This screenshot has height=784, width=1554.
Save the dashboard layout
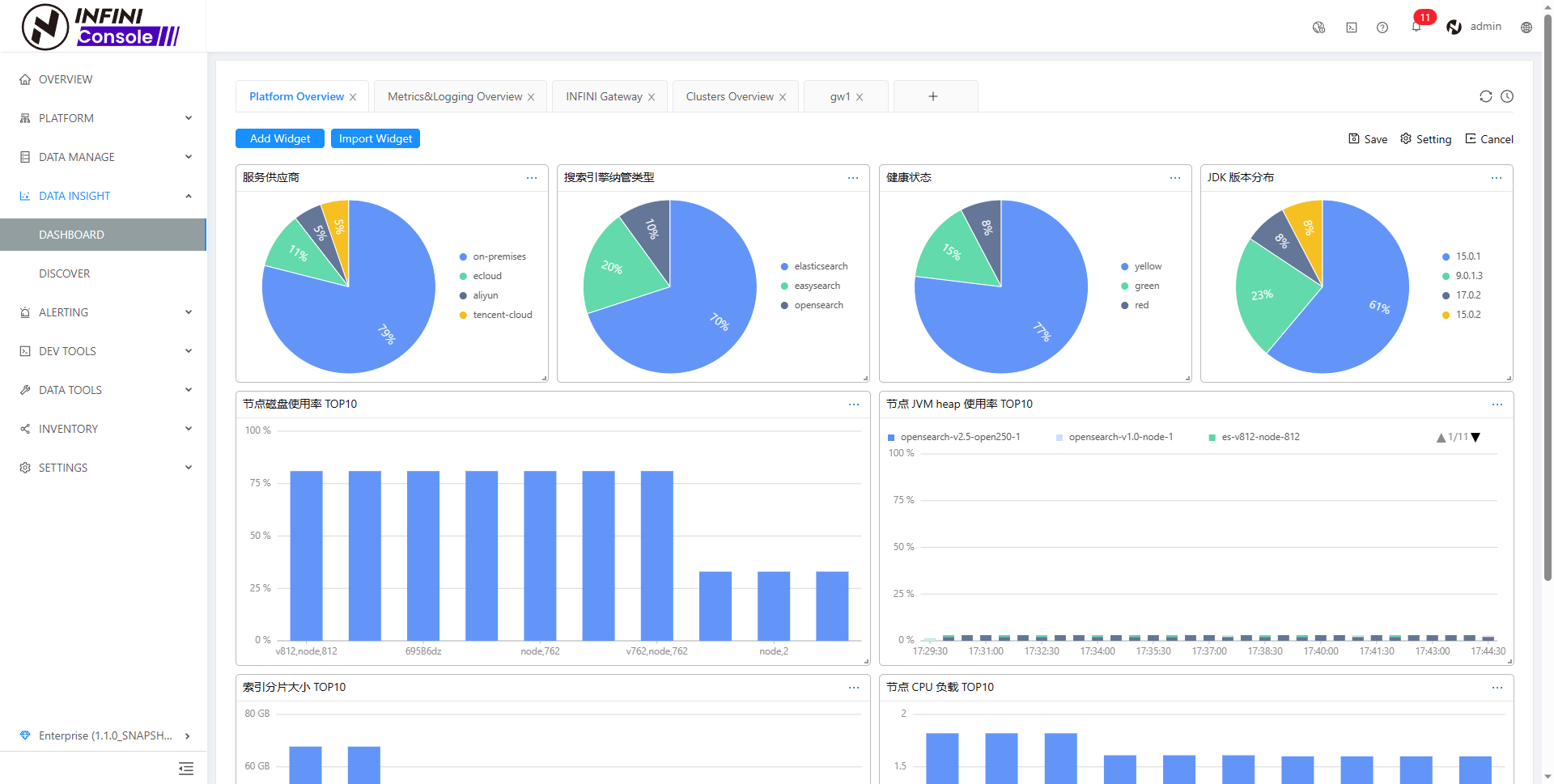click(x=1368, y=139)
